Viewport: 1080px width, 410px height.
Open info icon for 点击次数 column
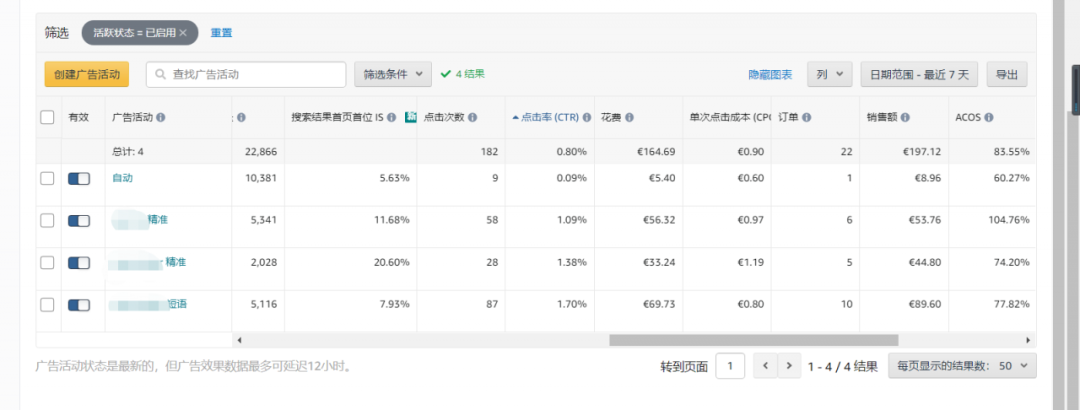click(x=472, y=118)
